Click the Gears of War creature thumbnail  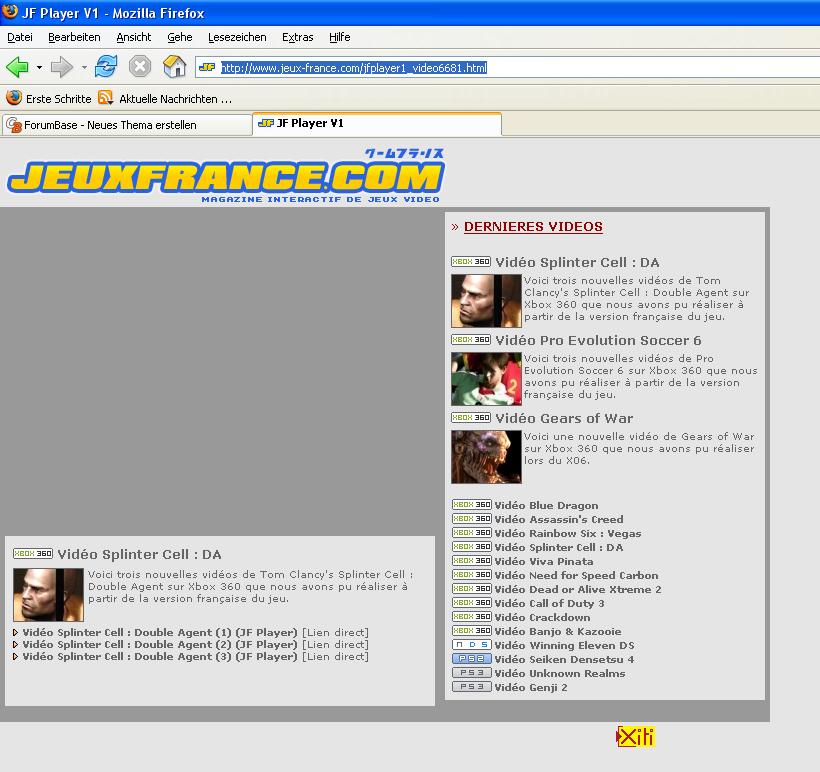click(x=486, y=457)
